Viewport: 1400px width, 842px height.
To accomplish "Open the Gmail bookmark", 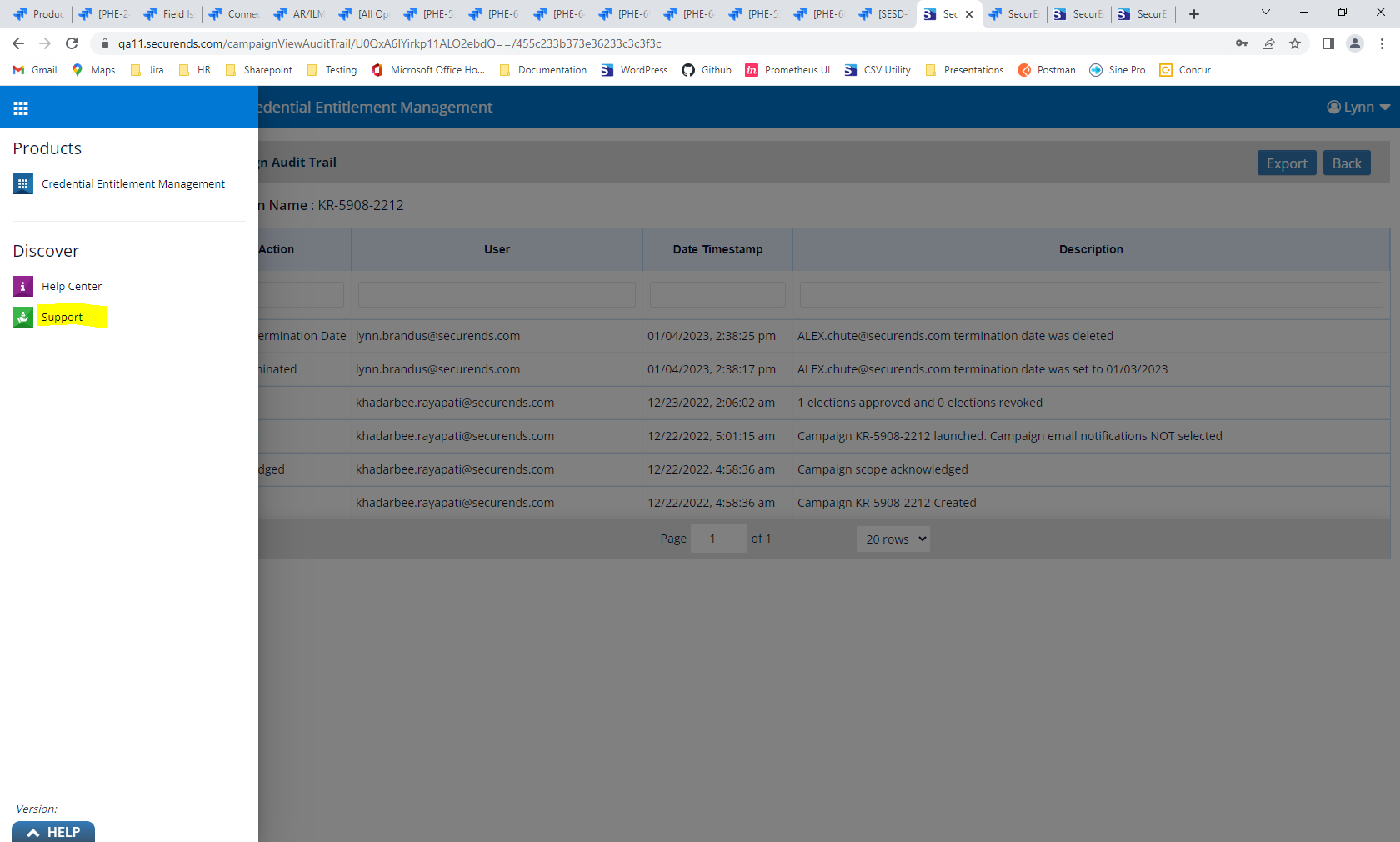I will (33, 70).
